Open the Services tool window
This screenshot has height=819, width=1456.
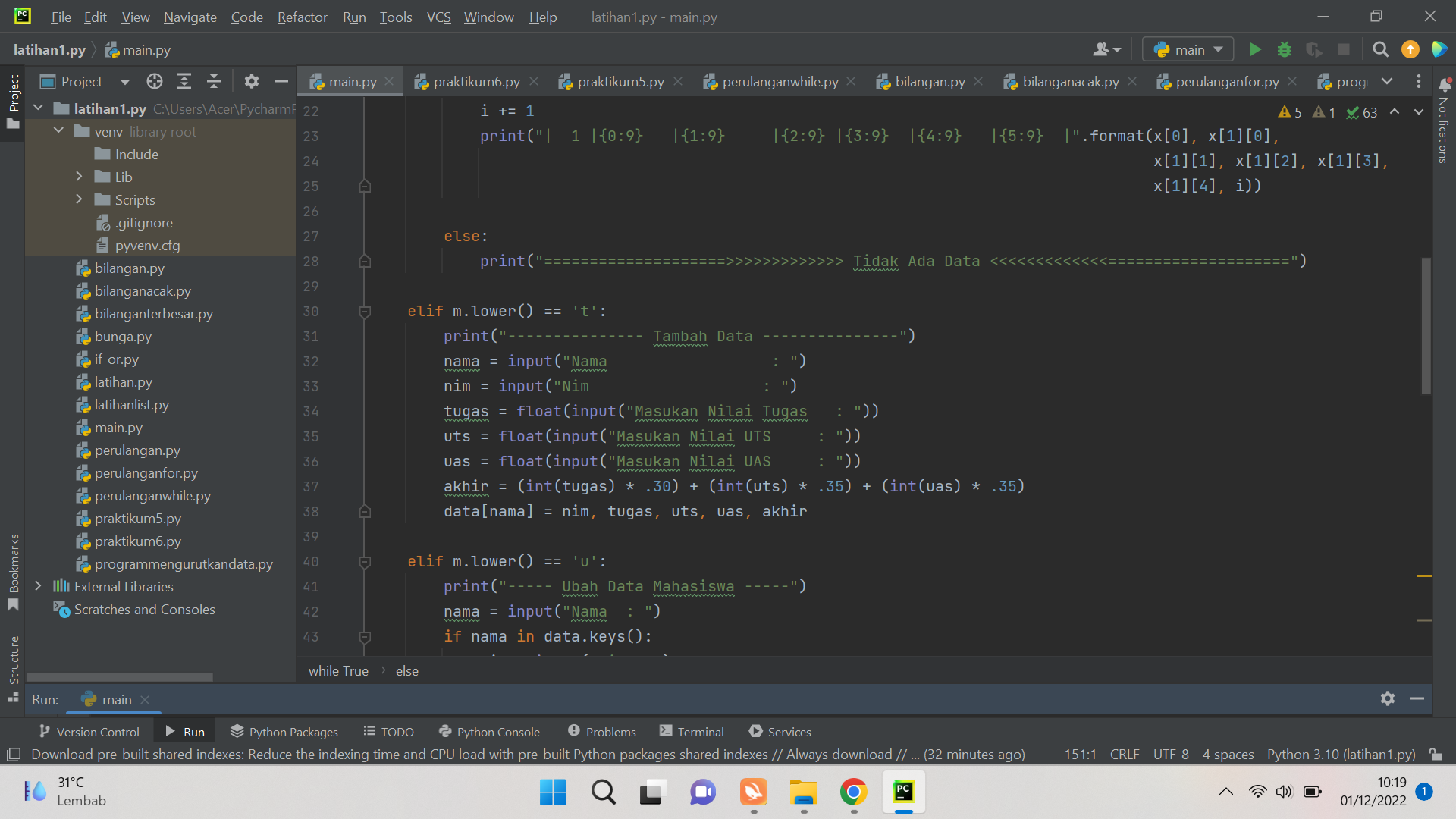780,732
